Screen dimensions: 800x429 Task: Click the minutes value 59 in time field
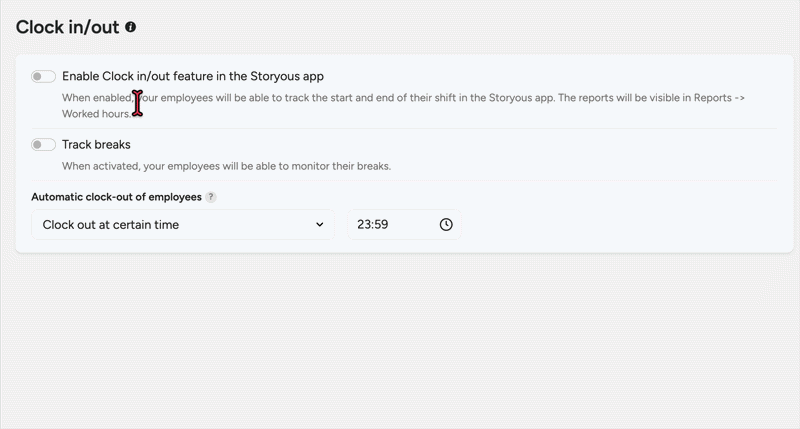click(380, 225)
